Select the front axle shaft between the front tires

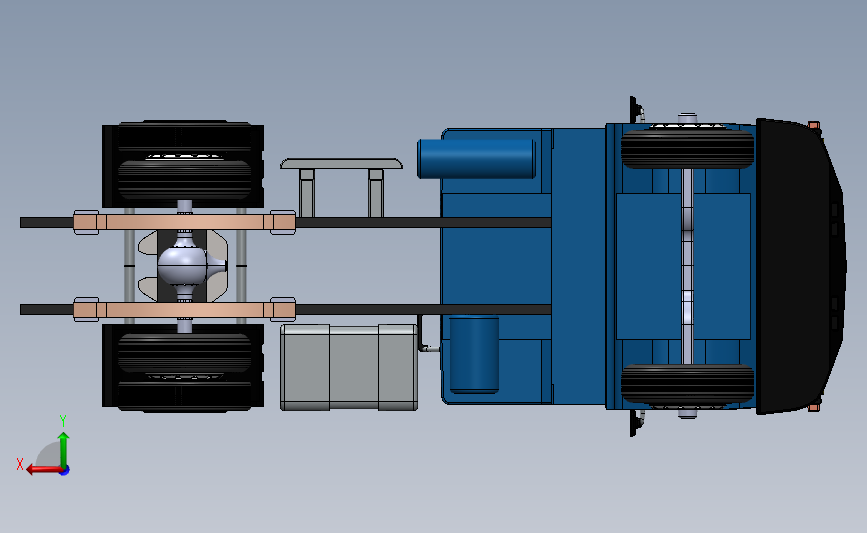pyautogui.click(x=687, y=266)
